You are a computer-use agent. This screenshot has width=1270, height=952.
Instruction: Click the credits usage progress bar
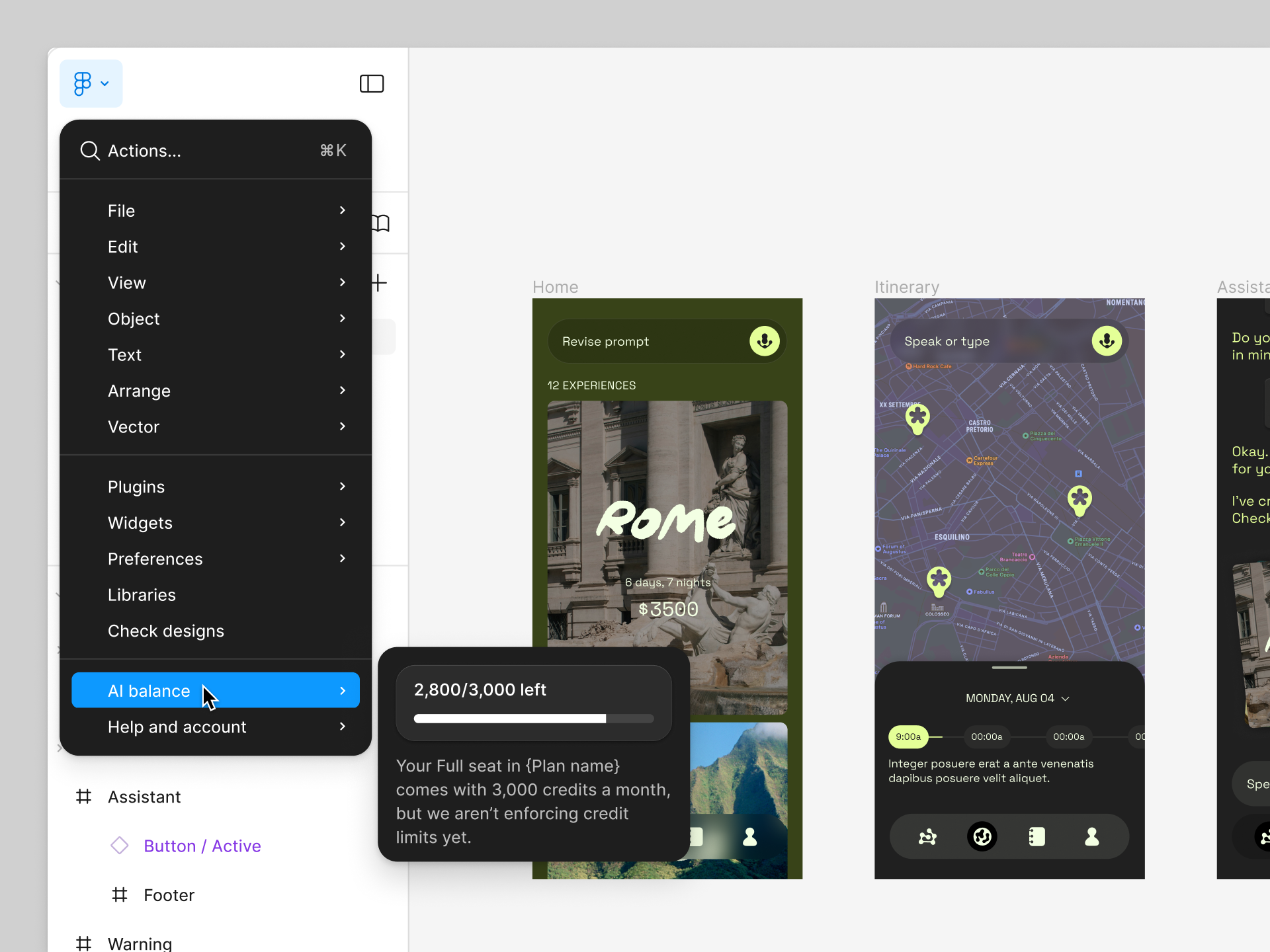(x=533, y=719)
